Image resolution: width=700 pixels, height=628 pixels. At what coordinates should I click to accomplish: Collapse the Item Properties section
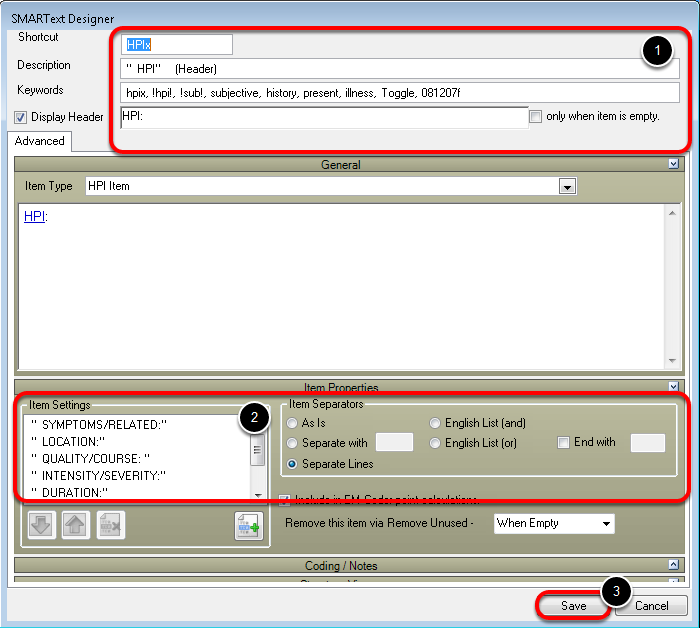(674, 386)
